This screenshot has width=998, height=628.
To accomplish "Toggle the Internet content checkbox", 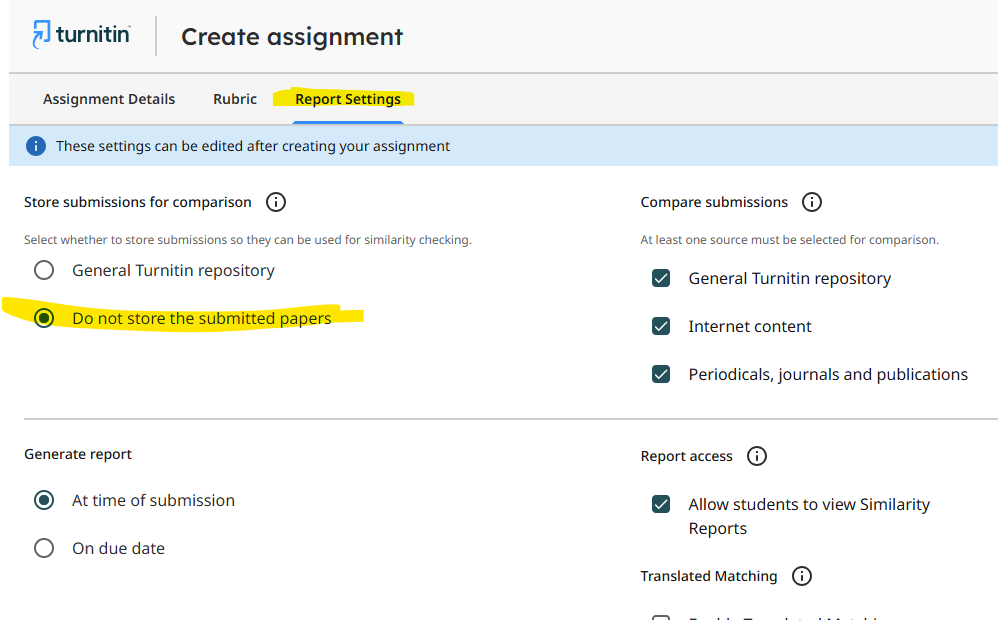I will point(661,326).
